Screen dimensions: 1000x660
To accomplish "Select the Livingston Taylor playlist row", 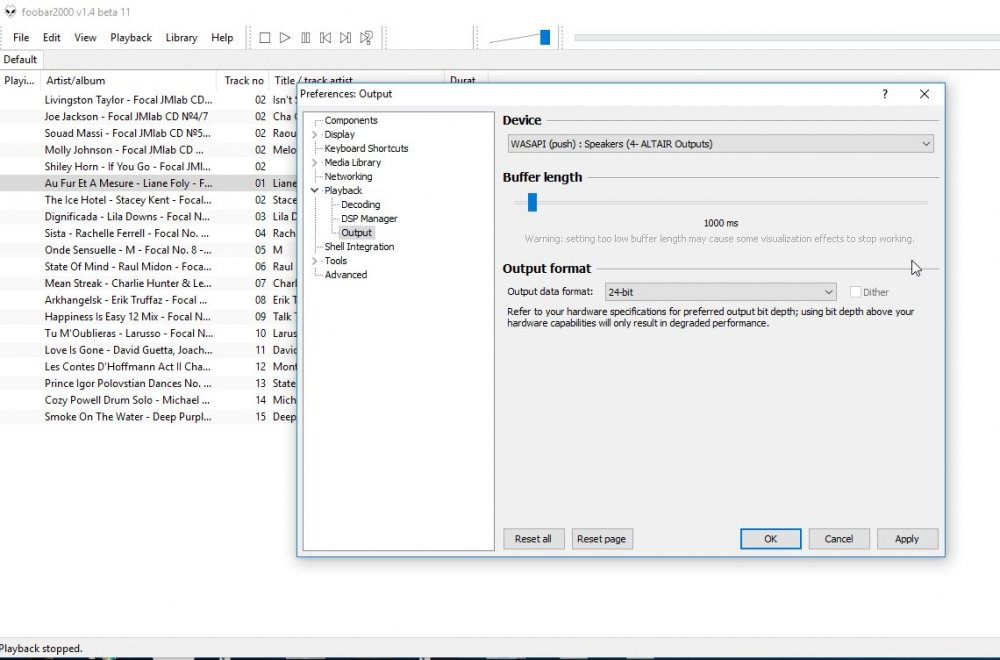I will [148, 100].
